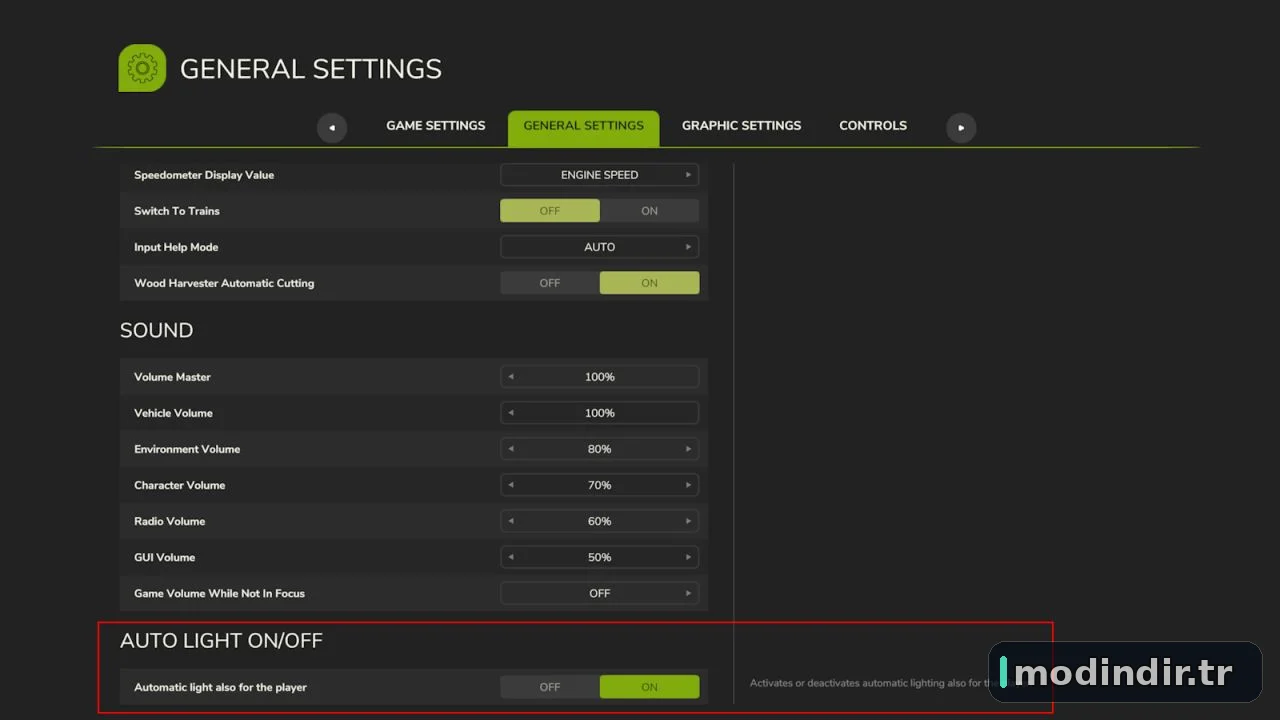
Task: Select Character Volume label
Action: [180, 485]
